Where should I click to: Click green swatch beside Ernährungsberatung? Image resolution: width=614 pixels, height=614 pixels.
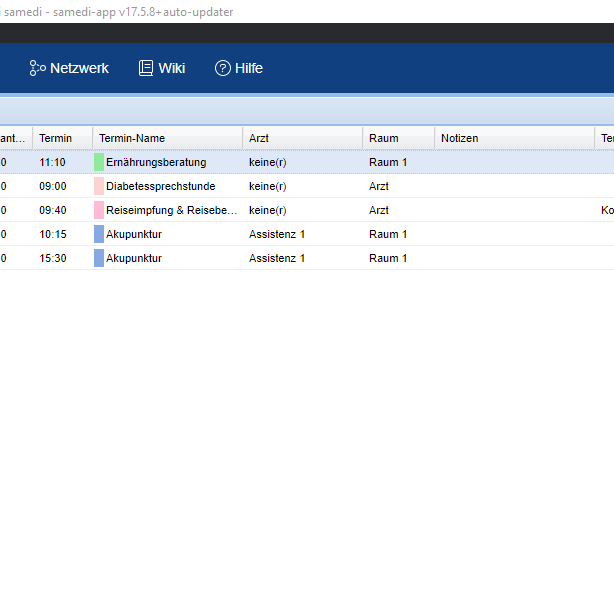click(x=98, y=162)
